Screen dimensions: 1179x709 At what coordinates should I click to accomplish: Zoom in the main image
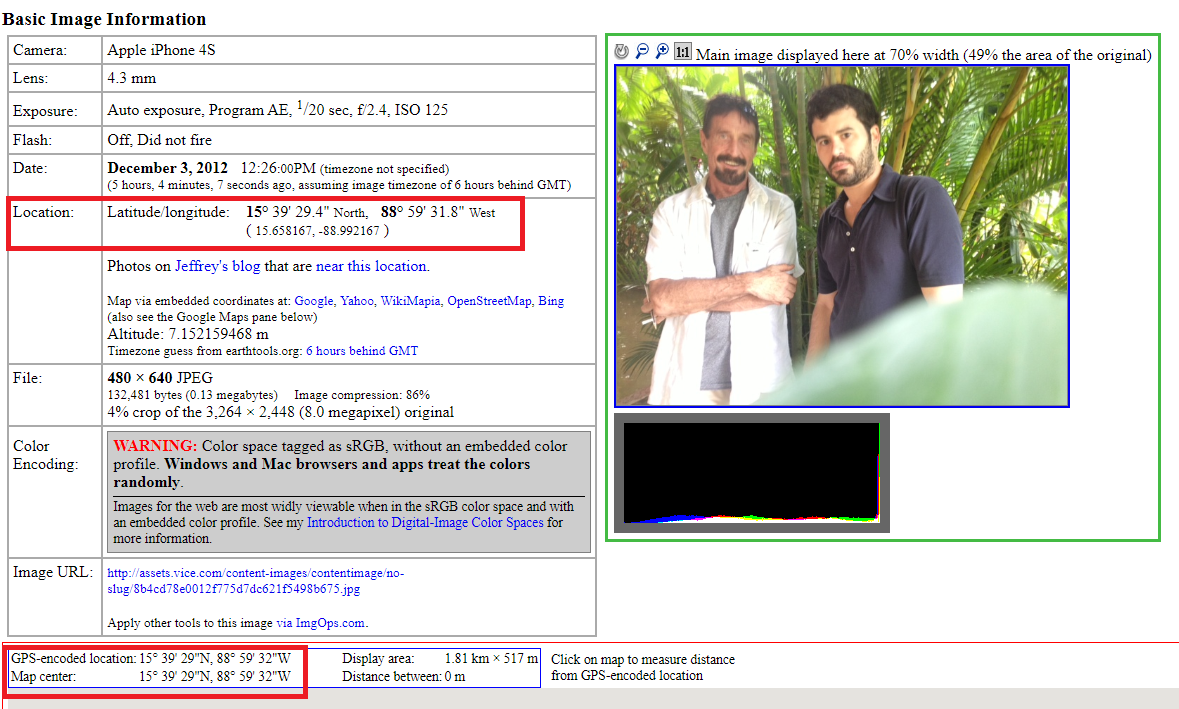pos(662,51)
